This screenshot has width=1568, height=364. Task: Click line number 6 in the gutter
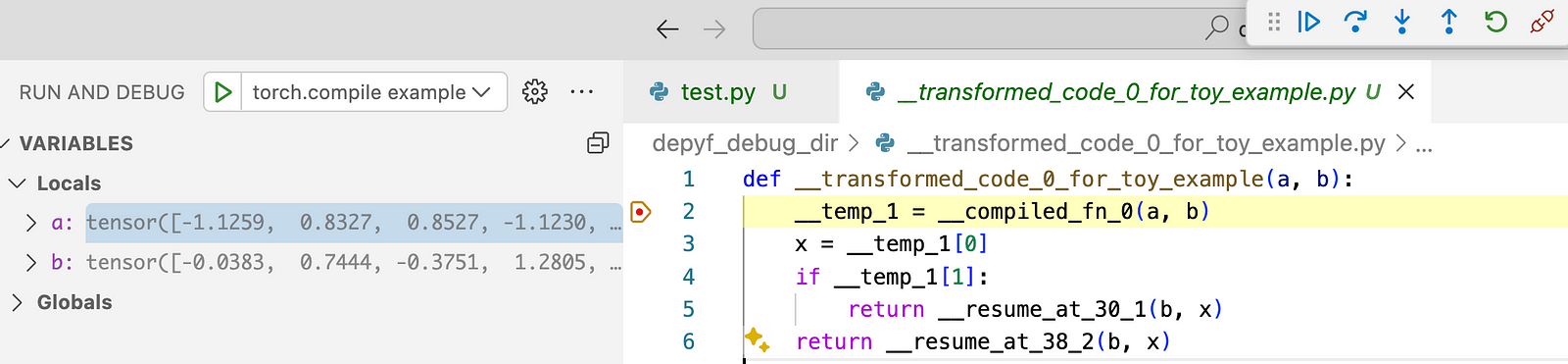[689, 341]
